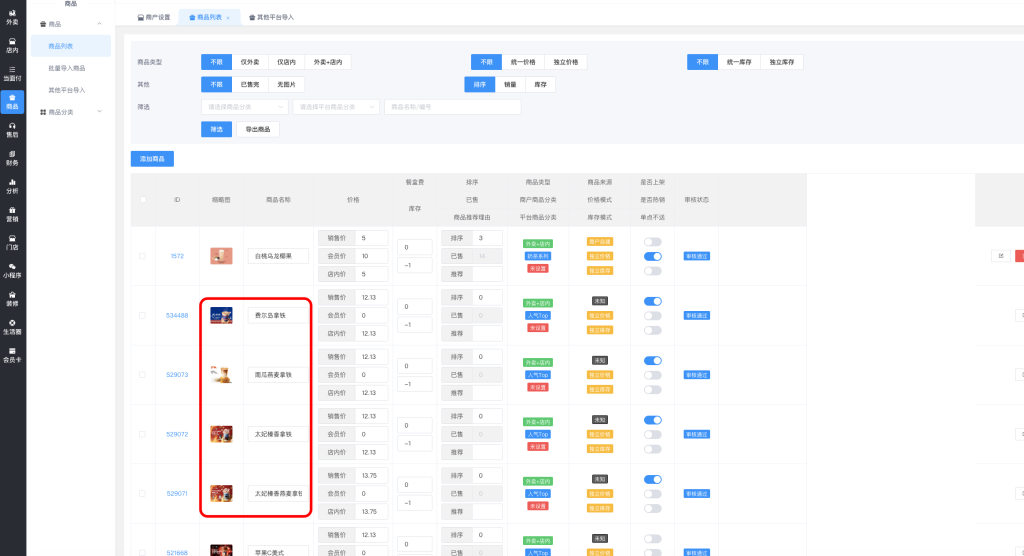Open the 请选择商品分类 dropdown
The width and height of the screenshot is (1024, 556).
point(245,107)
